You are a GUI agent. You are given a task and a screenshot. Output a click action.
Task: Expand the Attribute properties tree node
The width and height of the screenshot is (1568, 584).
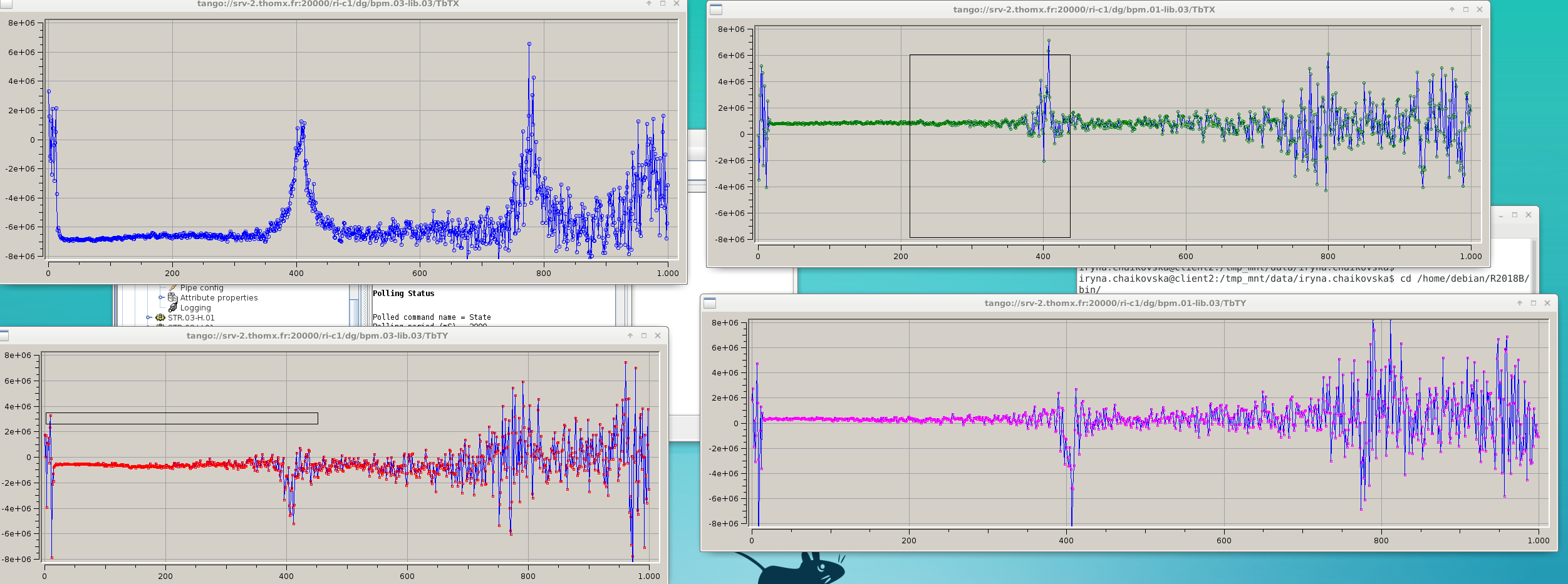[x=162, y=297]
